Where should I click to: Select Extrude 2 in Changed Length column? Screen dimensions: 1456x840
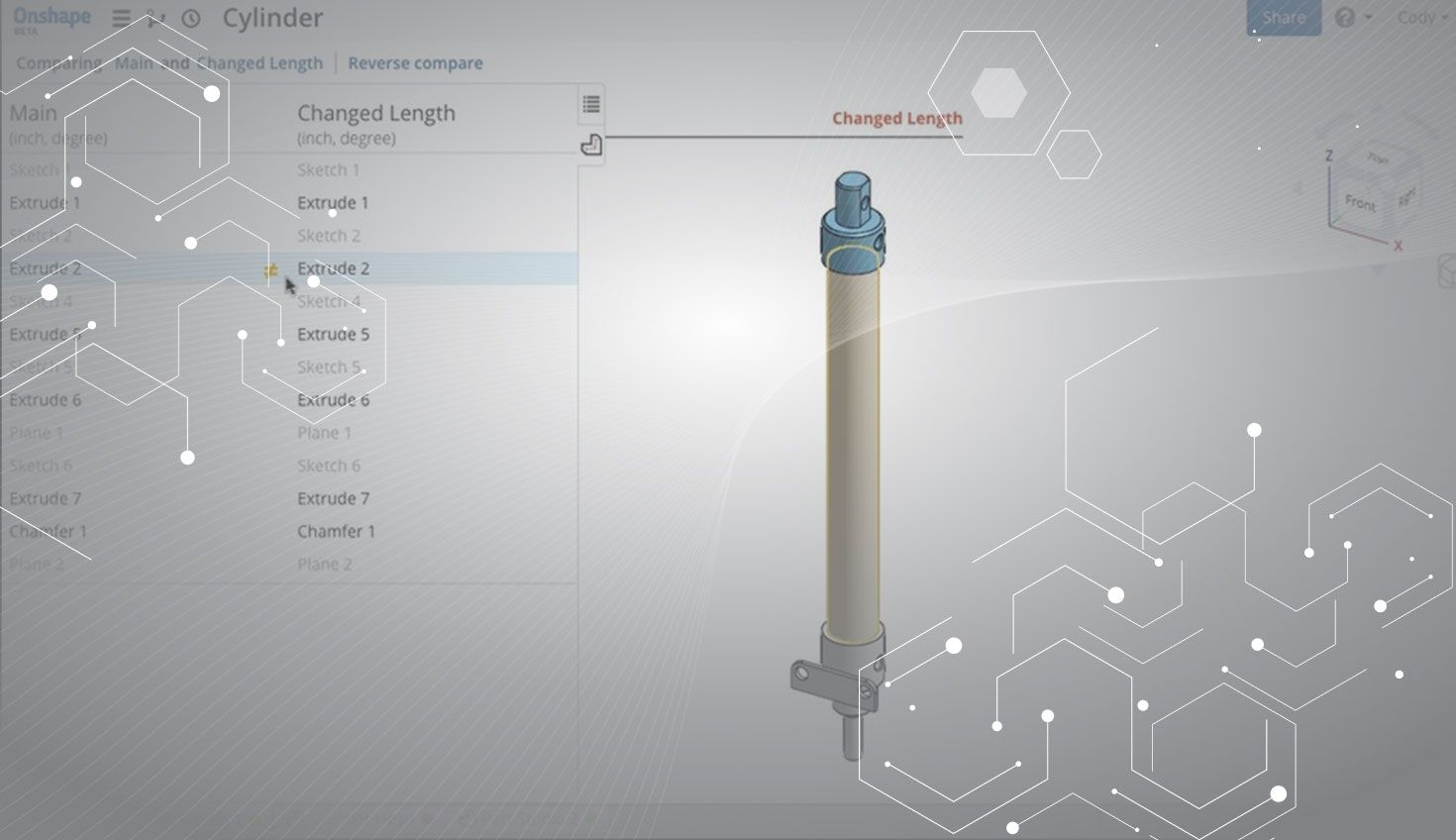334,268
